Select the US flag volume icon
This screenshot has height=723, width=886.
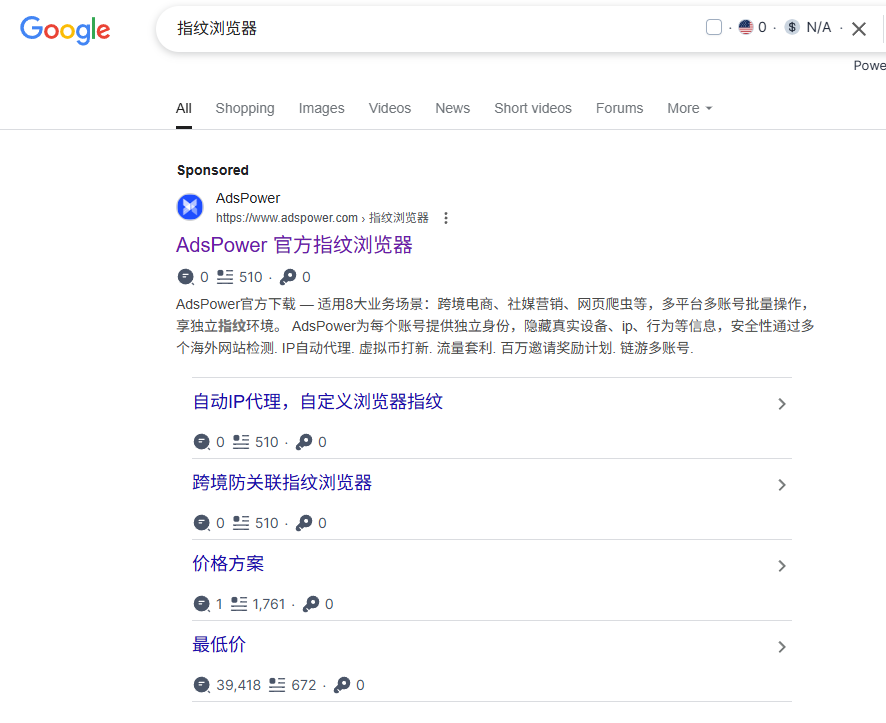(746, 27)
